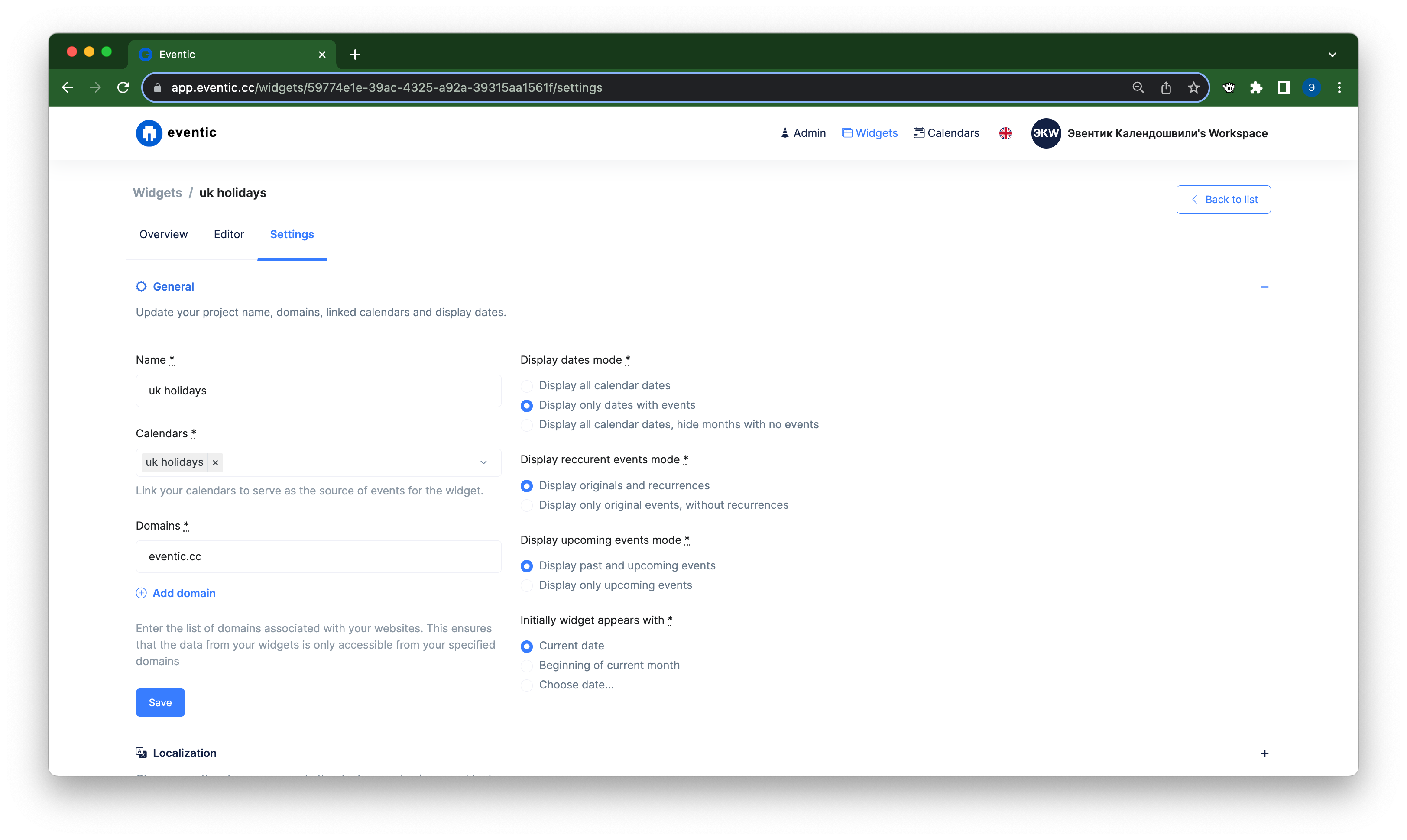The width and height of the screenshot is (1407, 840).
Task: Go forward in browser history
Action: (x=95, y=88)
